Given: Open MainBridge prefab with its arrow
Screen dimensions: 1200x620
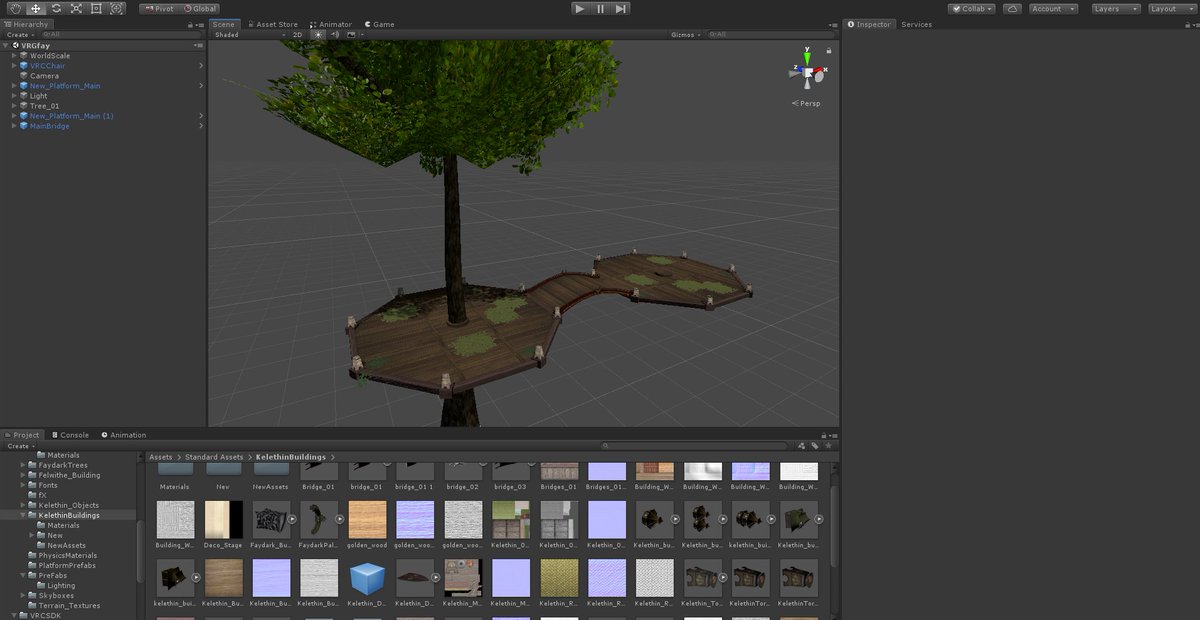Looking at the screenshot, I should [201, 126].
